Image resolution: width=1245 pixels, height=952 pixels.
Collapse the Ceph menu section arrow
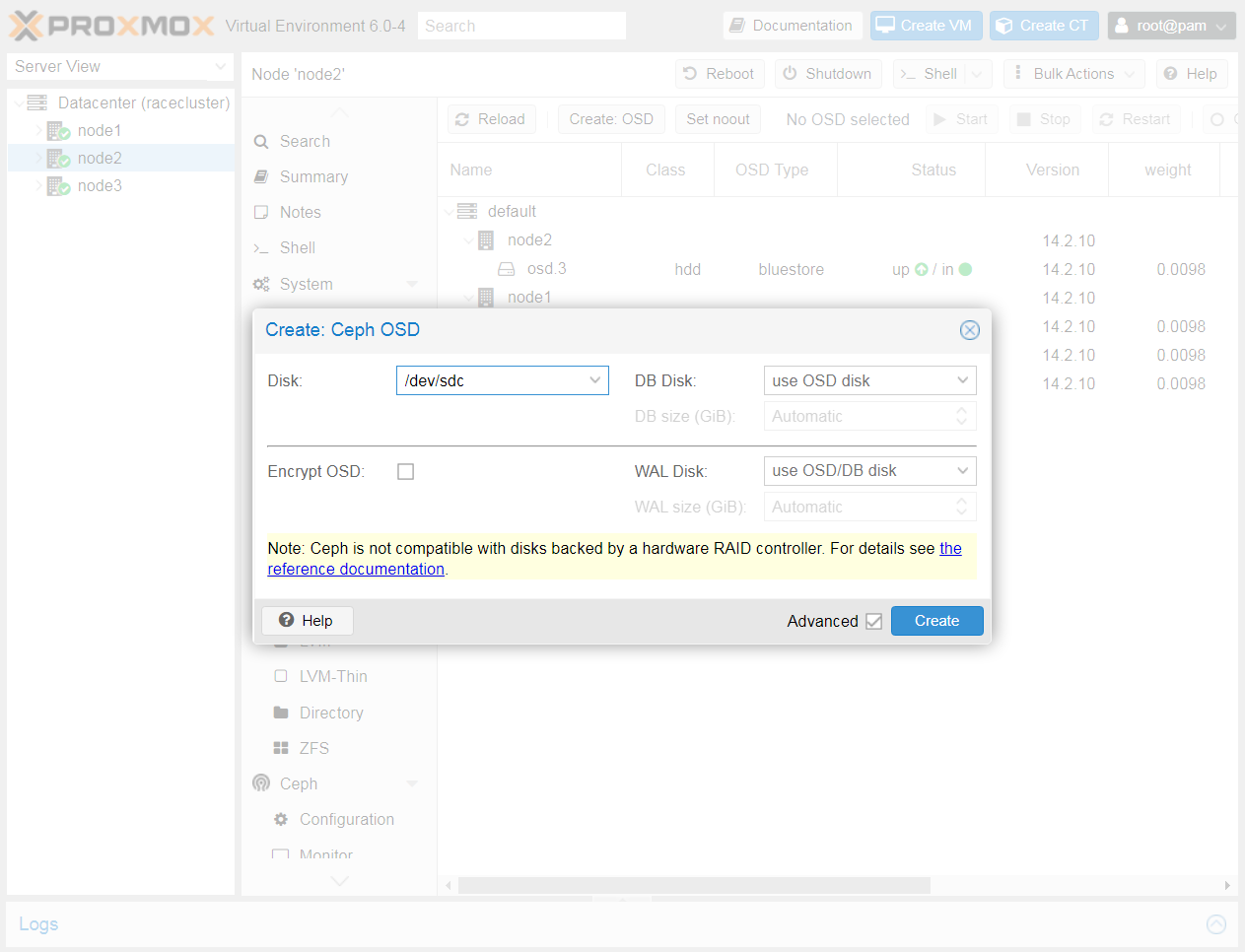[412, 783]
